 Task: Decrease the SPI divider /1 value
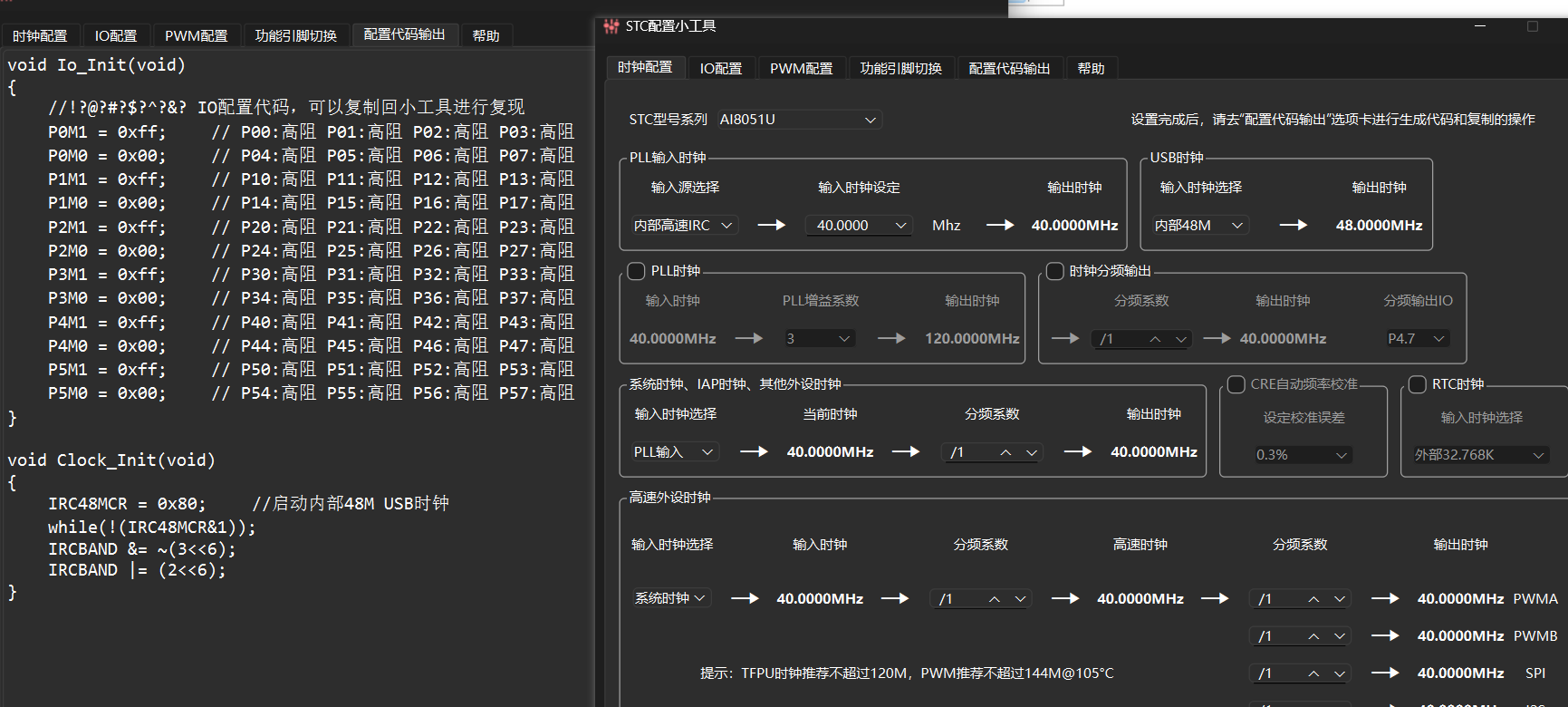point(1339,673)
